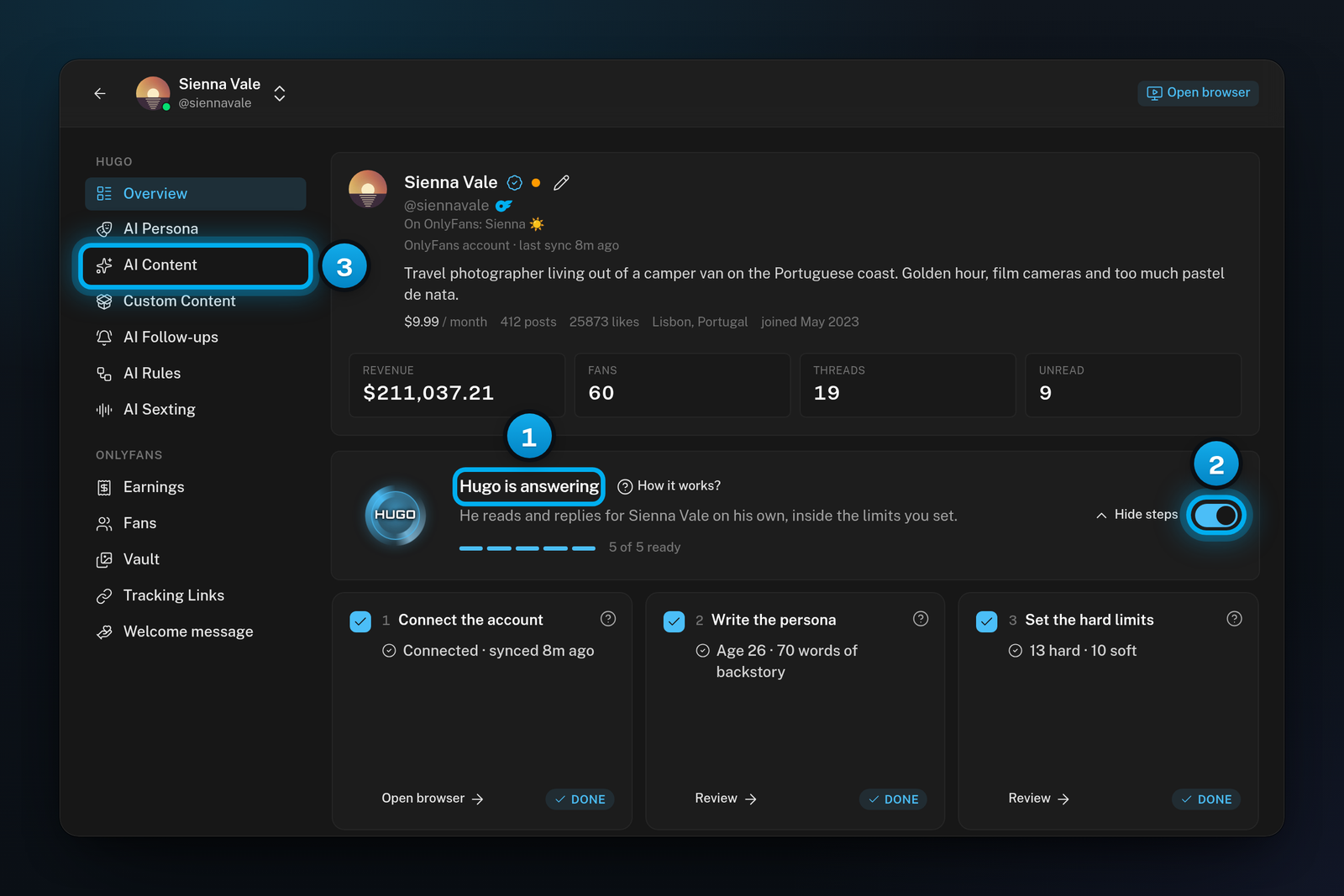The height and width of the screenshot is (896, 1344).
Task: Click the $9.99 / month price text
Action: tap(445, 322)
